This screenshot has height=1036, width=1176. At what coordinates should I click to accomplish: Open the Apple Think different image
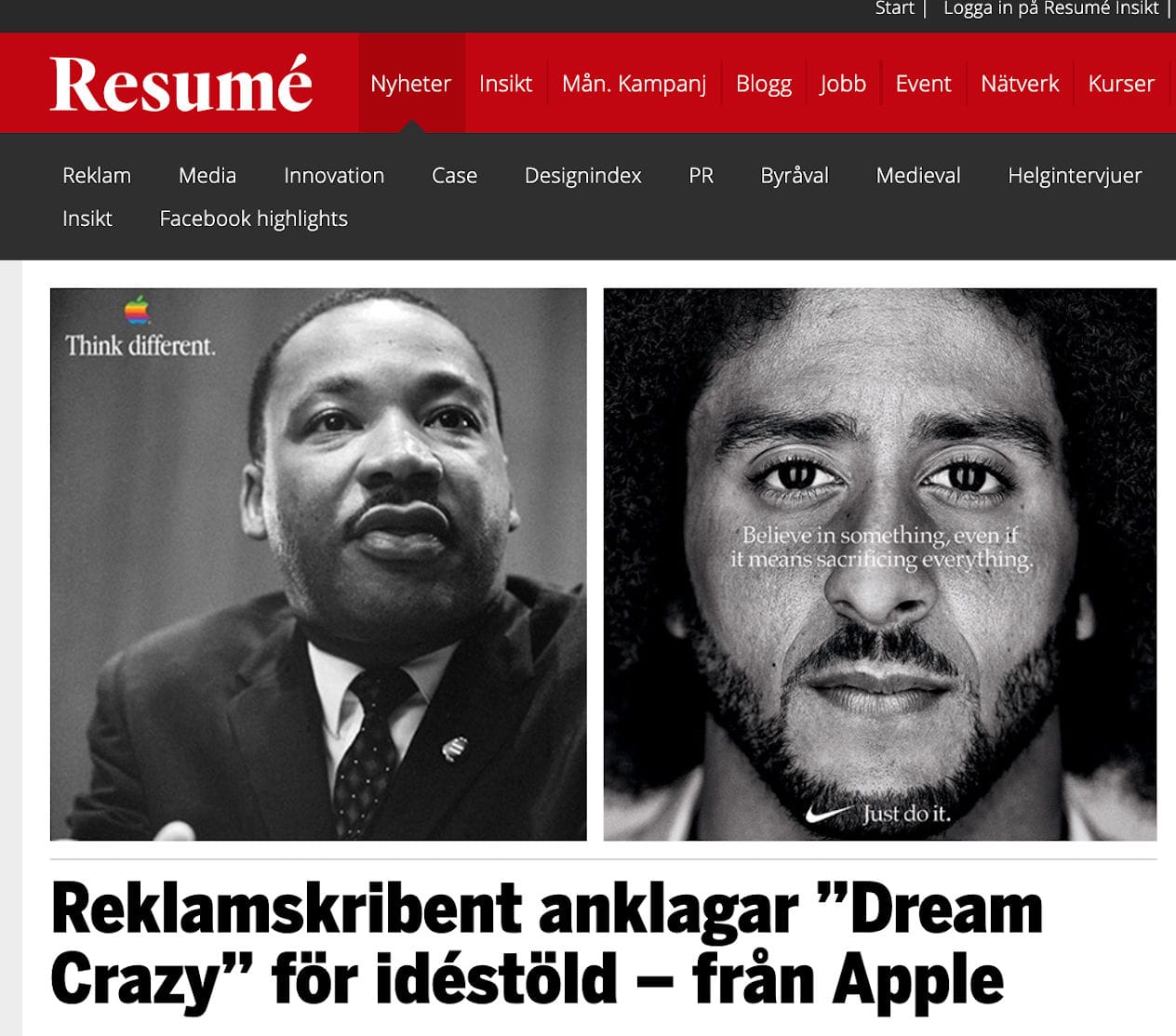click(318, 564)
